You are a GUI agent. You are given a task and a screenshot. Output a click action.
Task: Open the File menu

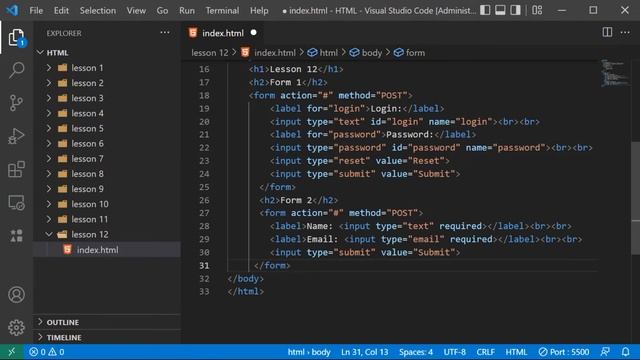(x=36, y=11)
